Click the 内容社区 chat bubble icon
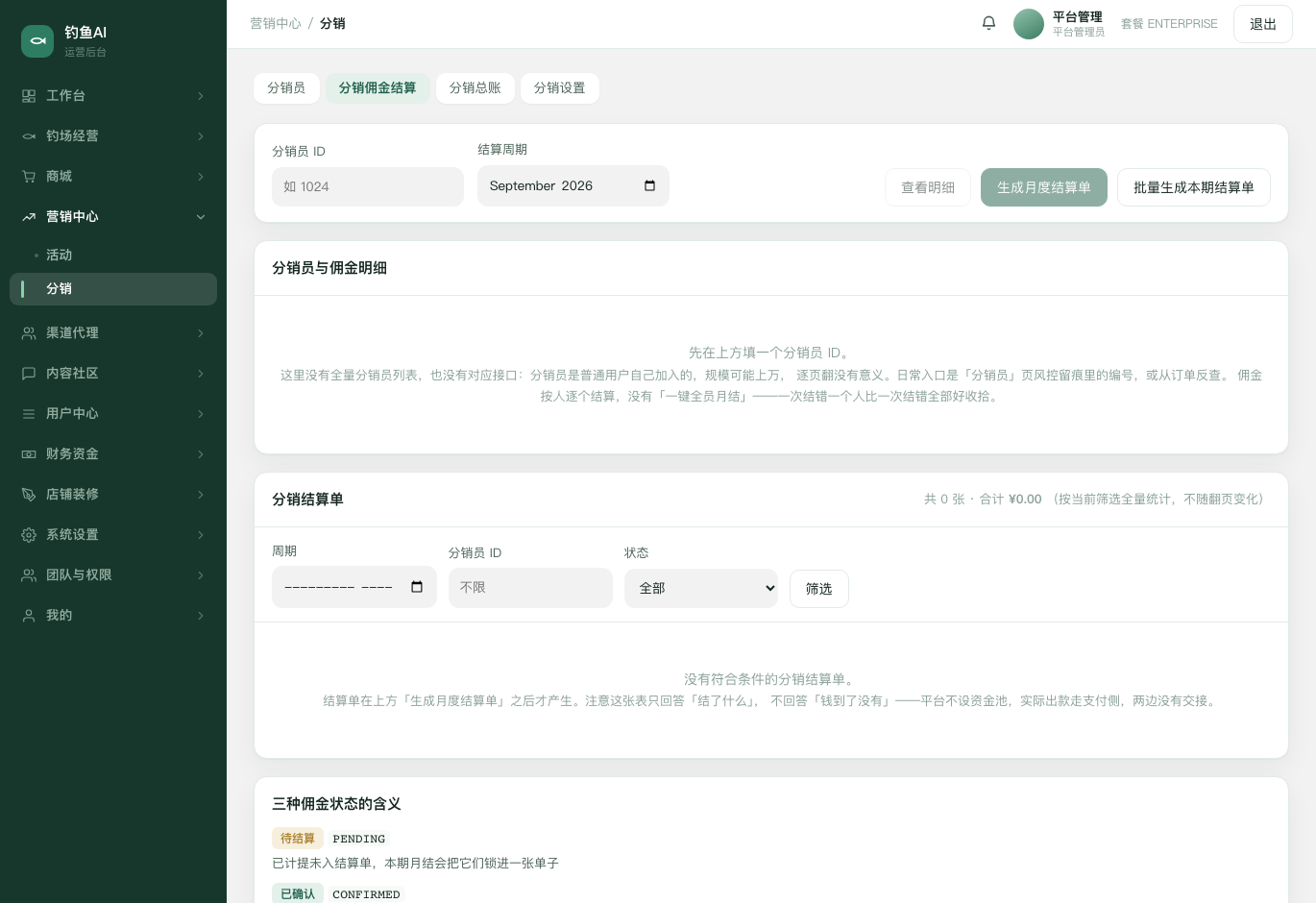1316x903 pixels. click(29, 374)
